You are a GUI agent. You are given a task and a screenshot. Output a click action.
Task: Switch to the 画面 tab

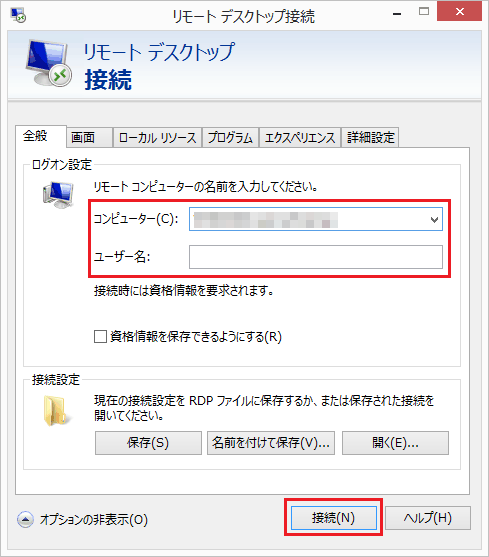coord(89,137)
